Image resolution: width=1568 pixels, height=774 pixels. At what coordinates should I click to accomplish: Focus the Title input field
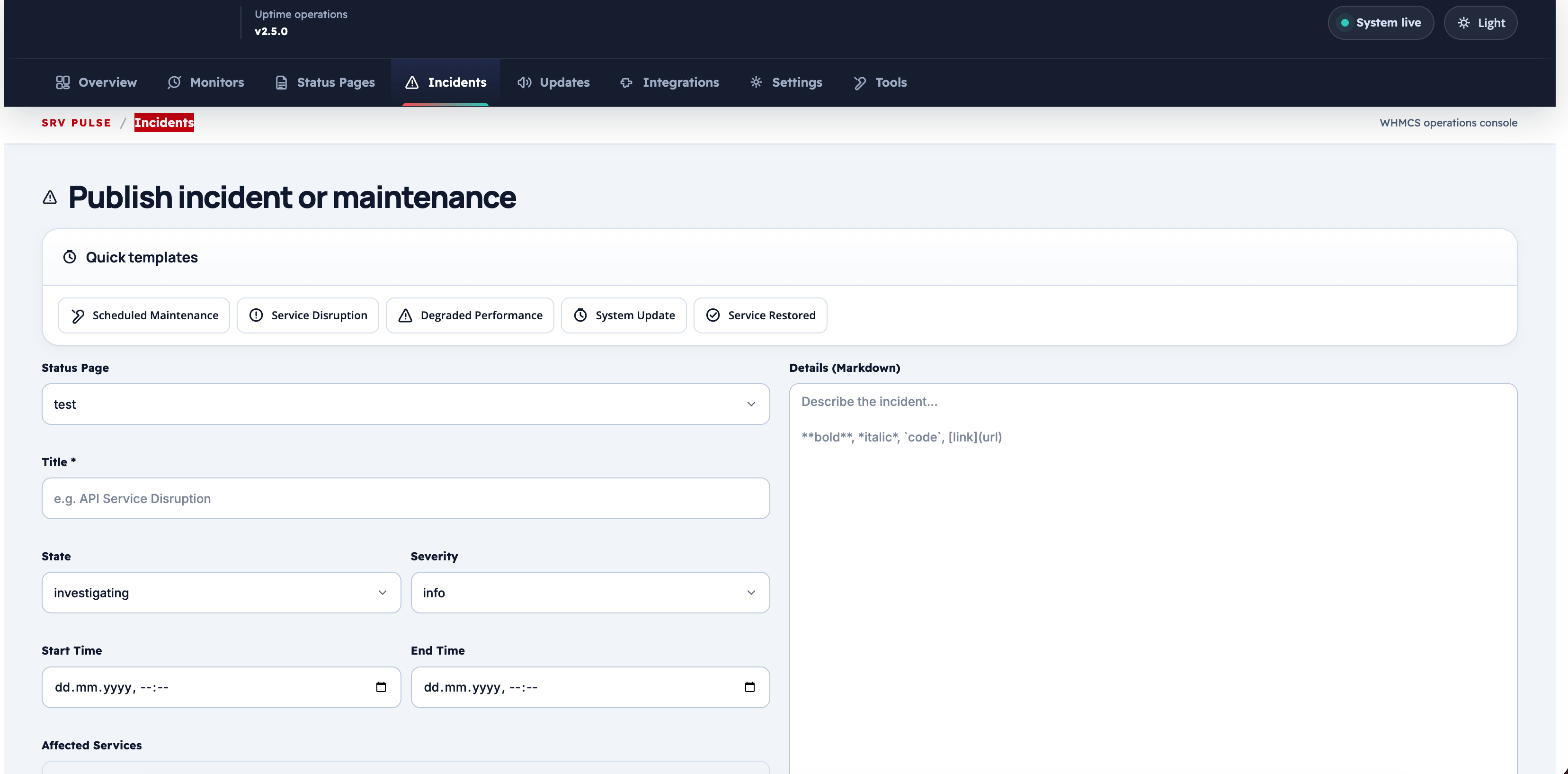405,499
